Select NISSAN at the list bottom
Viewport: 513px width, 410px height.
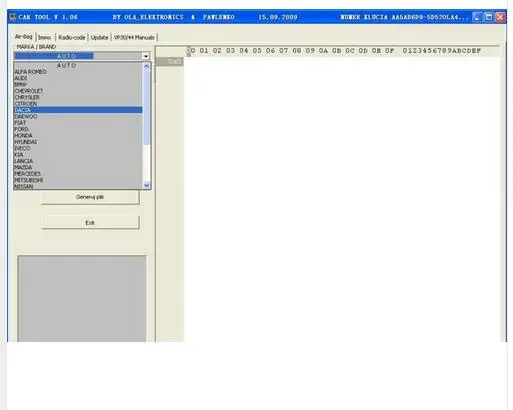(78, 186)
